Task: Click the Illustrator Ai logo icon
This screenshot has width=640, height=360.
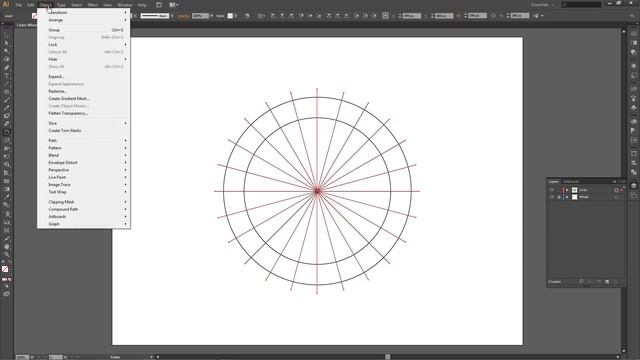Action: pos(6,4)
